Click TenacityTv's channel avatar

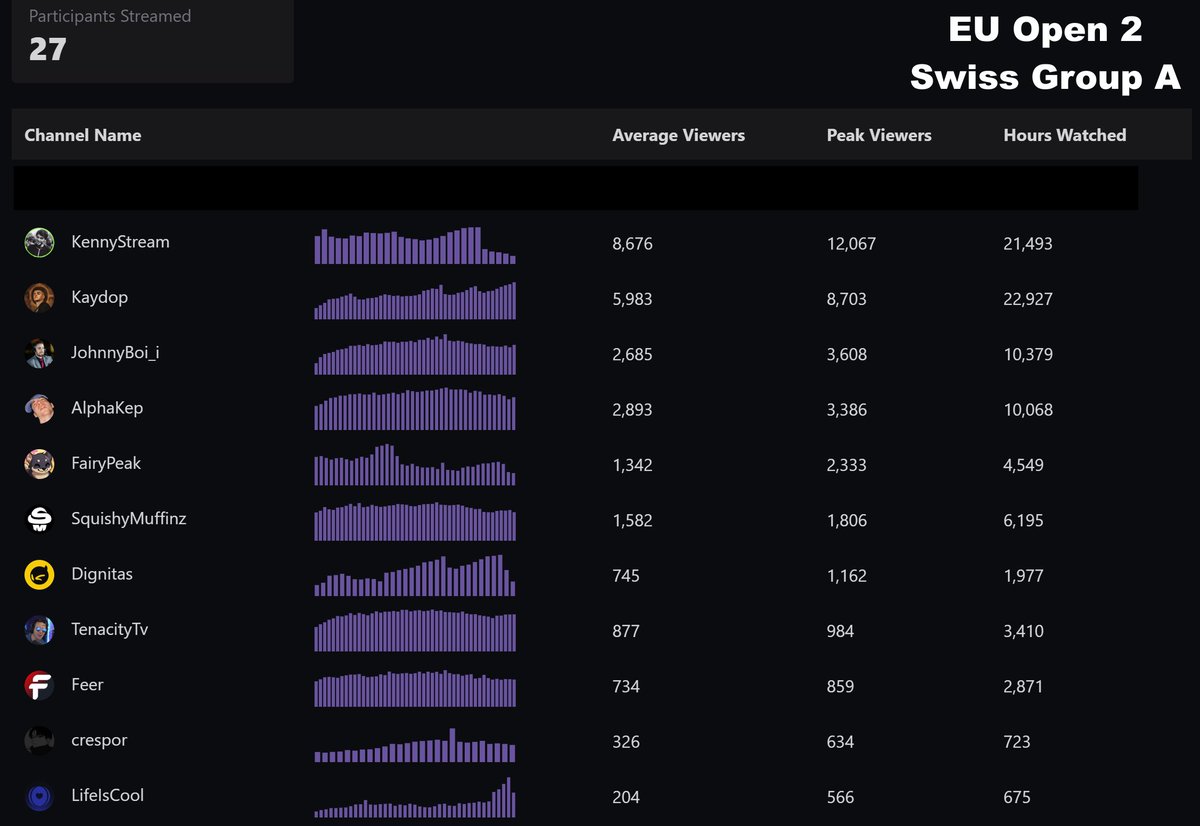click(x=39, y=630)
